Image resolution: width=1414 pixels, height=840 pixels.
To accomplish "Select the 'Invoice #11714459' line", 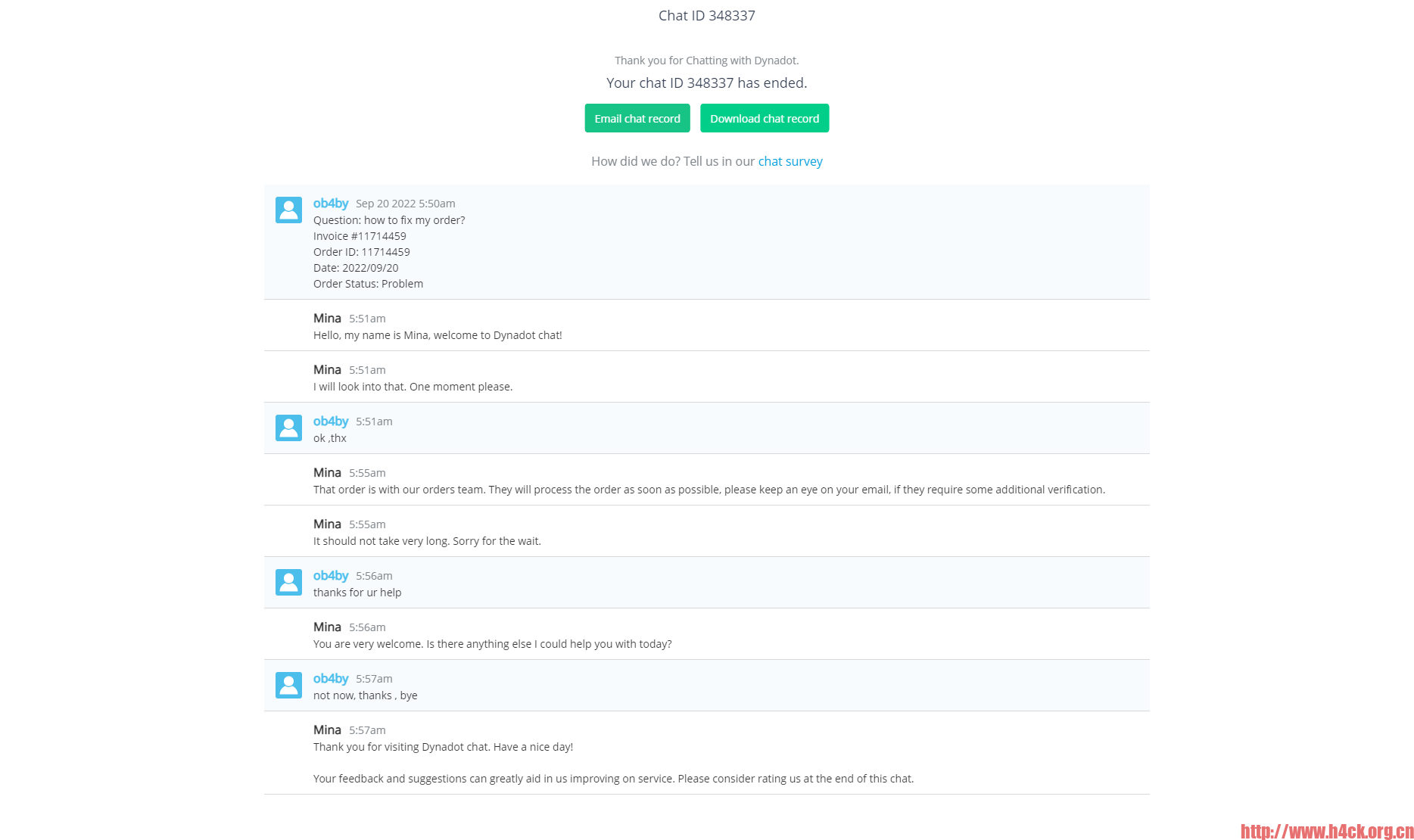I will click(360, 236).
